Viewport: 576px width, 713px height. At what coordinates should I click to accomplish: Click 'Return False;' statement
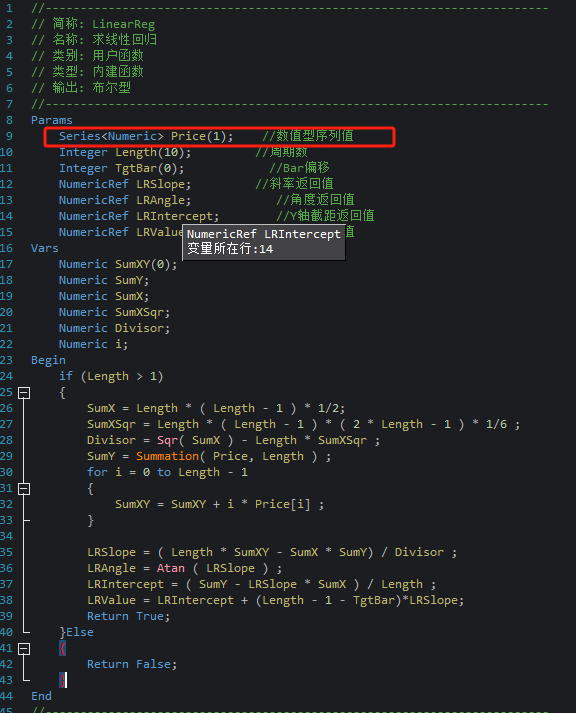point(132,664)
